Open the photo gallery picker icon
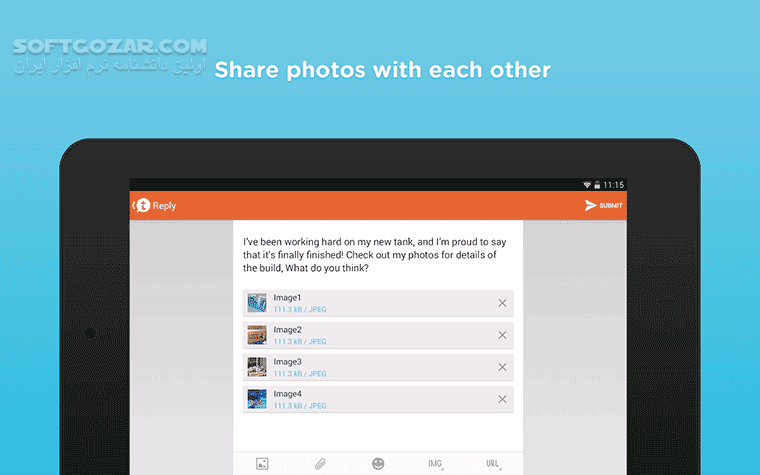The width and height of the screenshot is (760, 475). coord(262,464)
